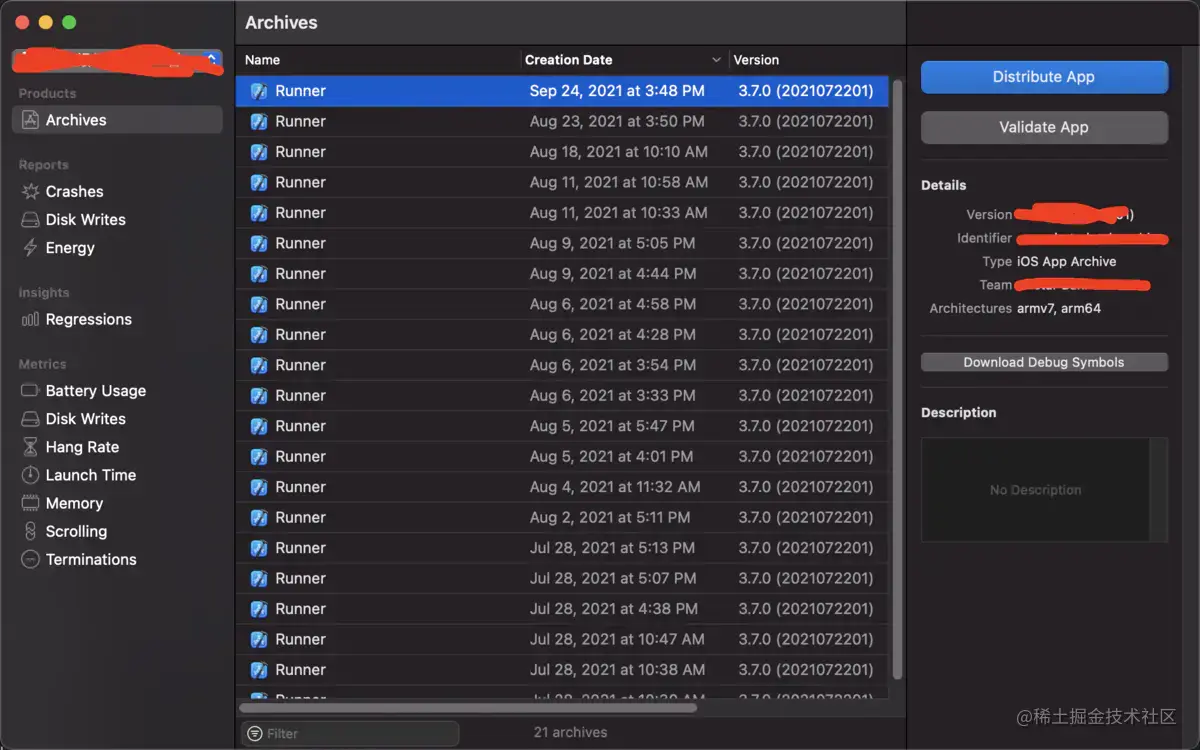Click the Runner icon dated Aug 5 at 5:47 PM
Screen dimensions: 1200x750
tap(259, 426)
